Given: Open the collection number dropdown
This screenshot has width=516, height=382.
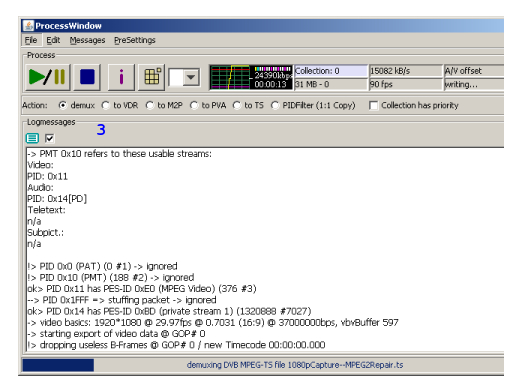Looking at the screenshot, I should [191, 77].
